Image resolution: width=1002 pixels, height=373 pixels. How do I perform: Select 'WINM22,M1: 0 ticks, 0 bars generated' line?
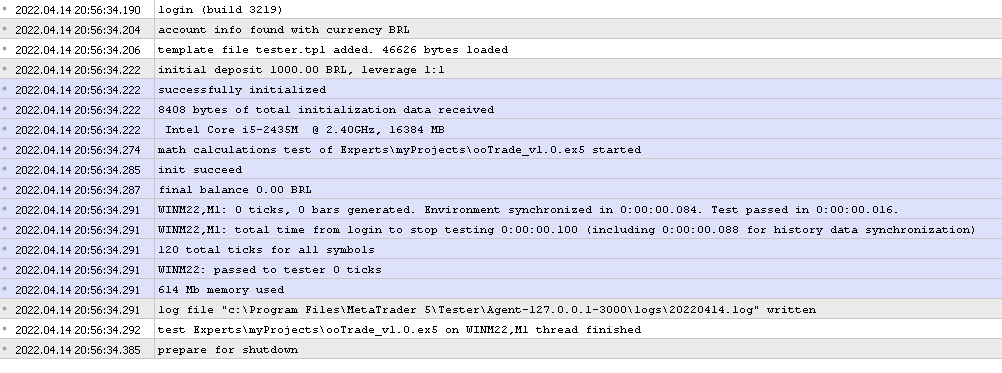coord(528,209)
